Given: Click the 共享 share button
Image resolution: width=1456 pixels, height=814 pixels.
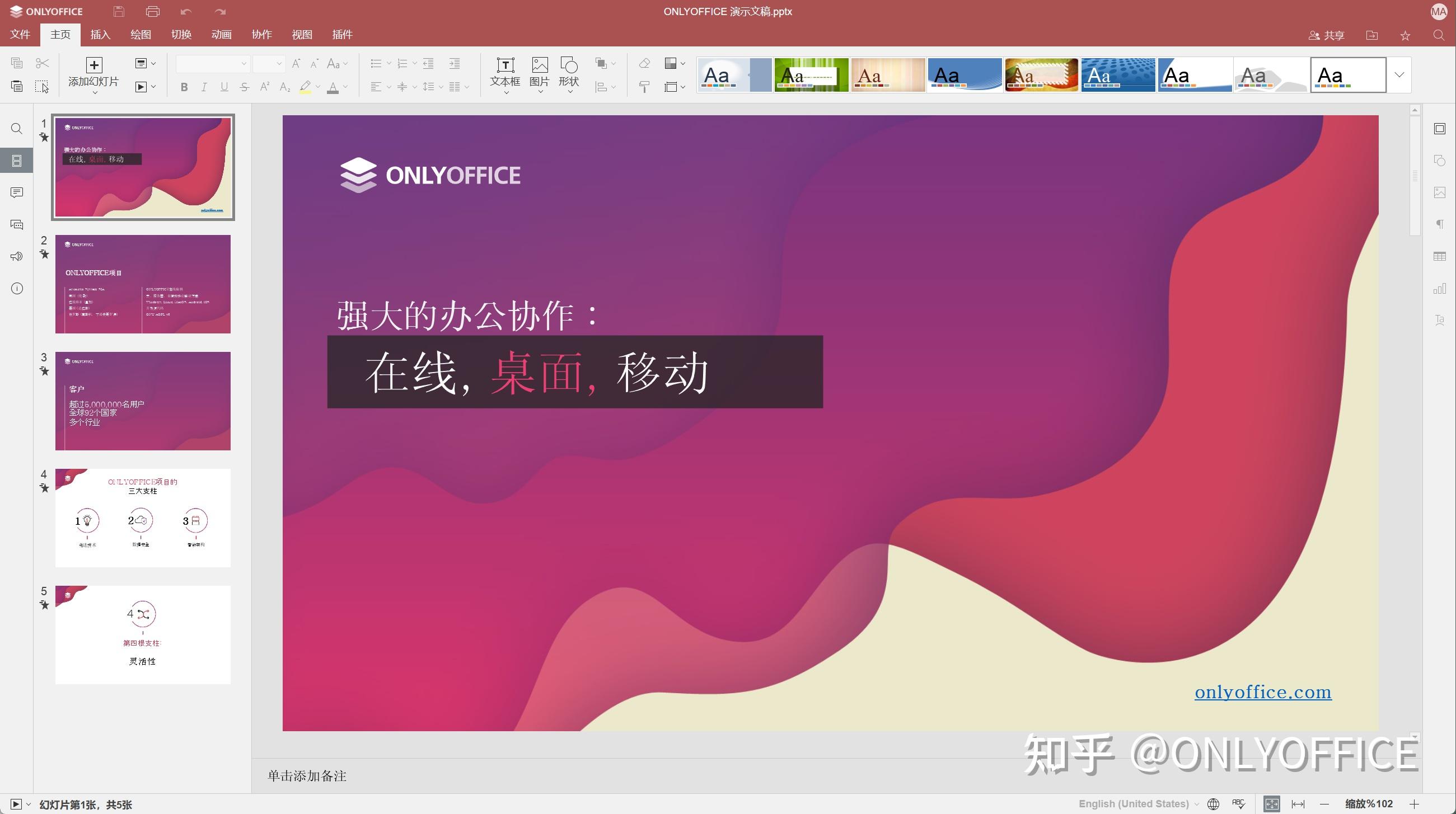Looking at the screenshot, I should pos(1327,35).
